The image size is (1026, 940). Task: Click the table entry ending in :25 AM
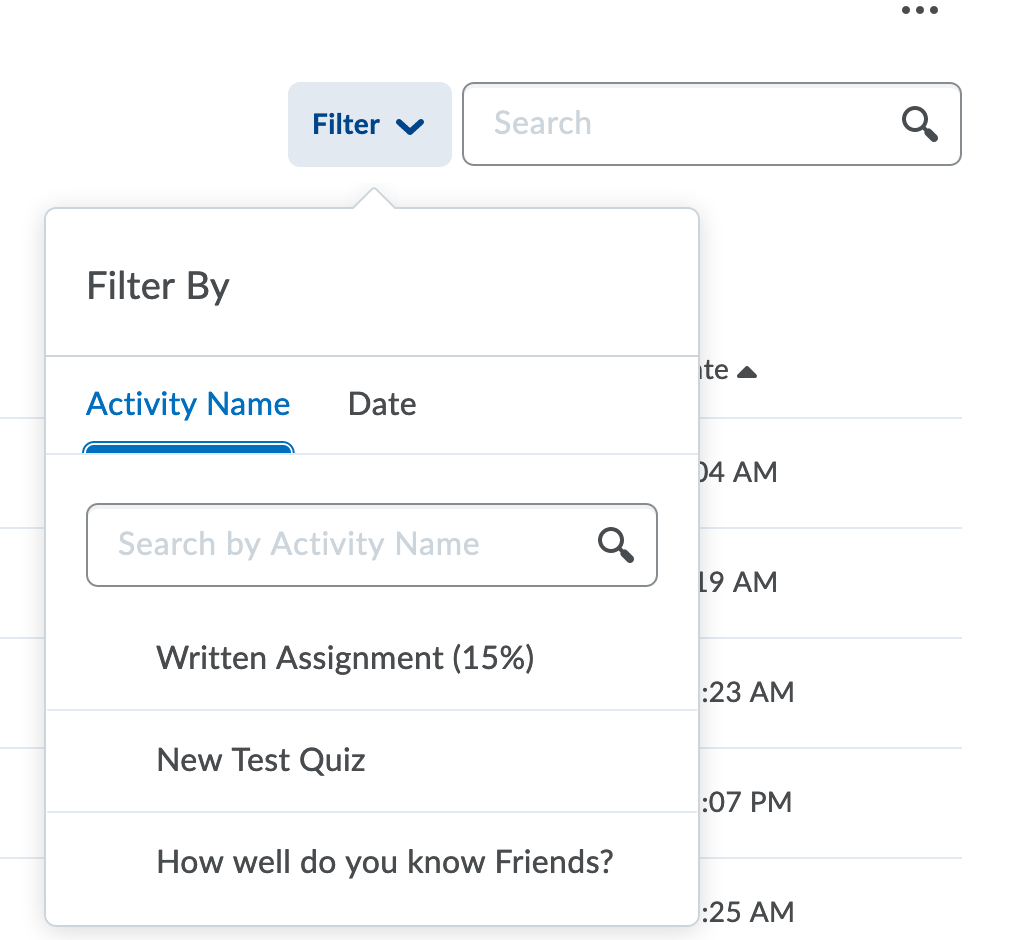click(746, 912)
